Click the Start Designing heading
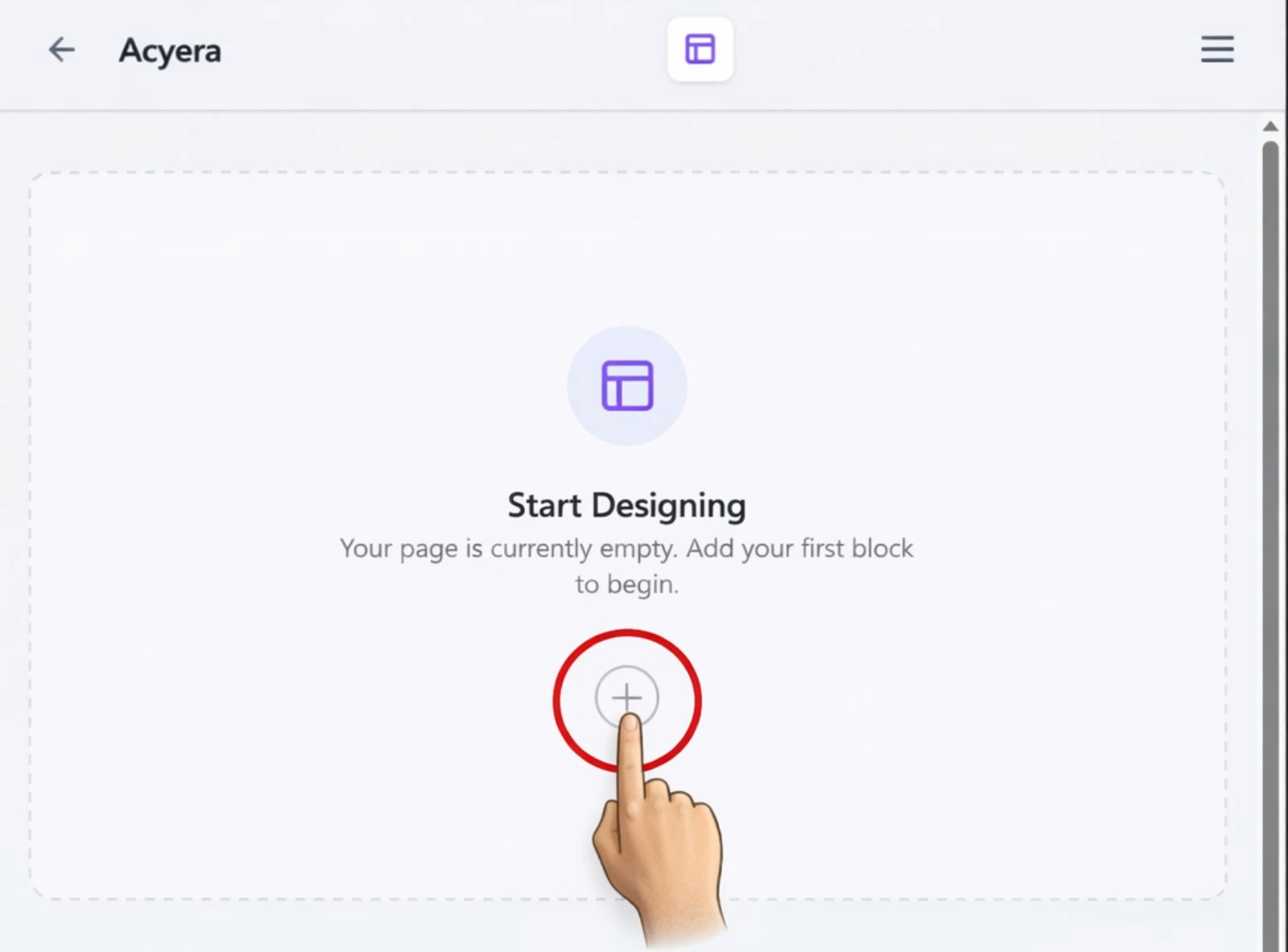1288x952 pixels. click(626, 505)
